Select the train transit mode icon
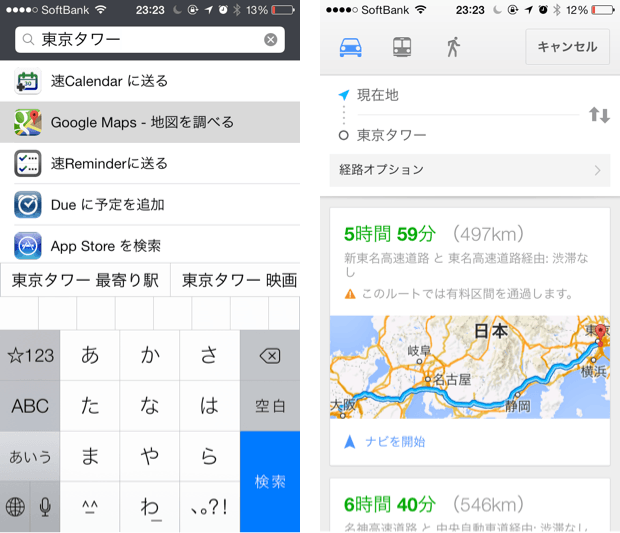Screen dimensions: 620x533 click(402, 47)
